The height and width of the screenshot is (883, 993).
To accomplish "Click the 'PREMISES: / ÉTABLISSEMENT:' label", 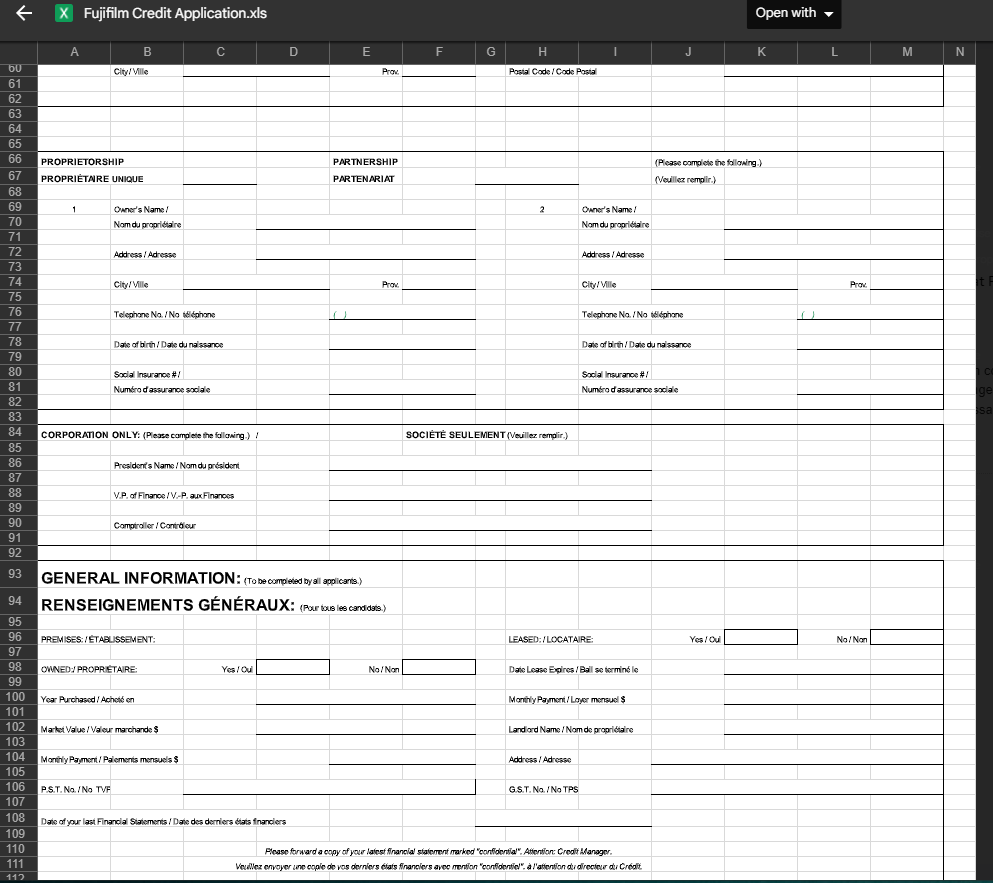I will (98, 640).
